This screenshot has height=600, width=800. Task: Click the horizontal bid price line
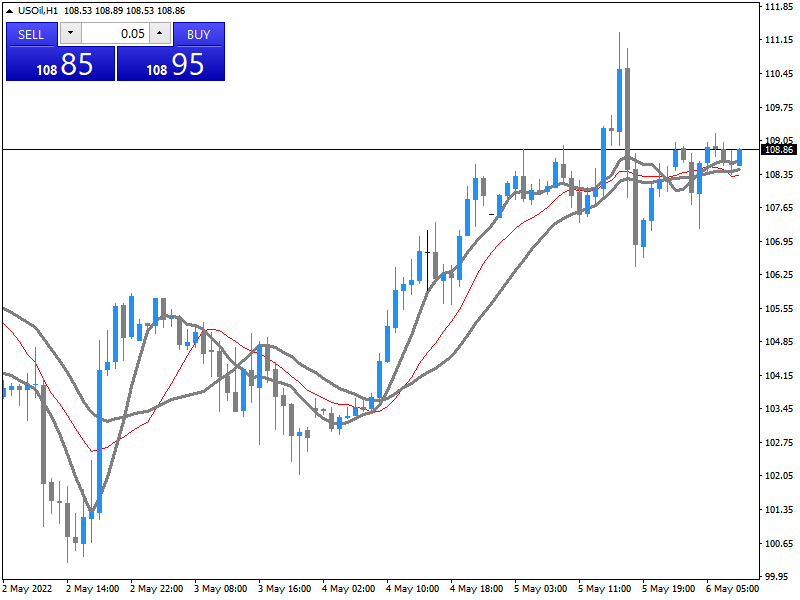(x=300, y=150)
